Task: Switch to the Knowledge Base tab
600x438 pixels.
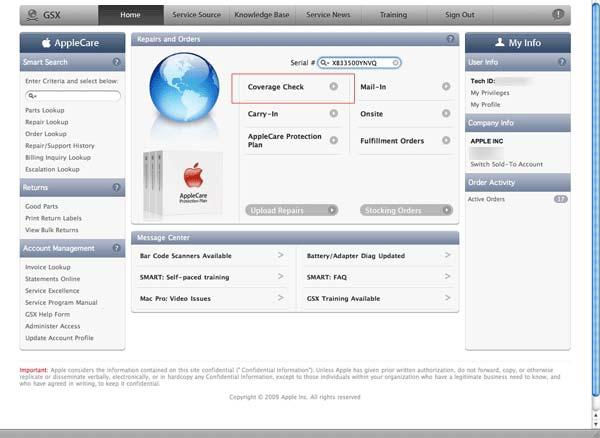Action: click(x=260, y=15)
